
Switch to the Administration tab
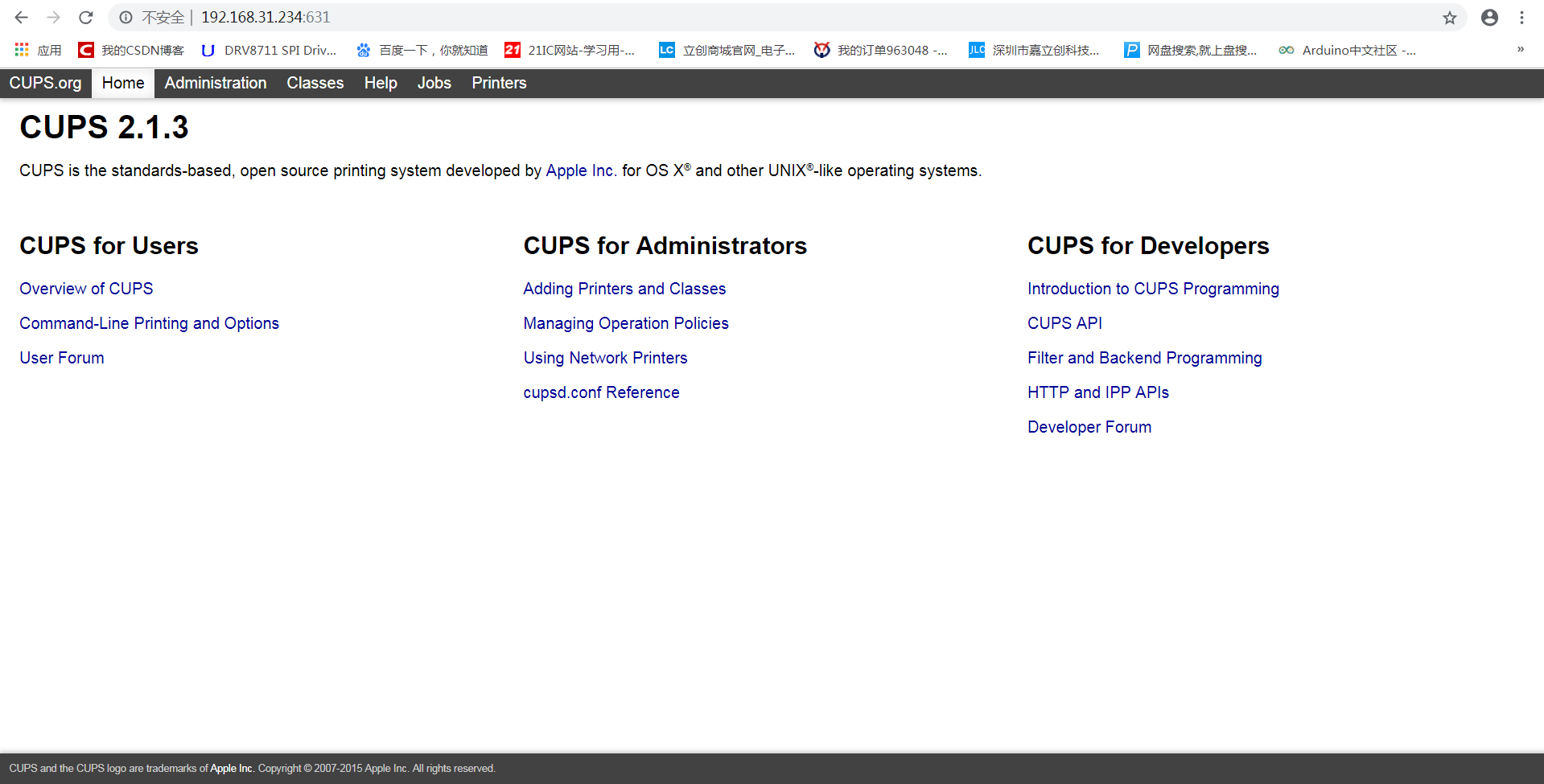[x=215, y=83]
